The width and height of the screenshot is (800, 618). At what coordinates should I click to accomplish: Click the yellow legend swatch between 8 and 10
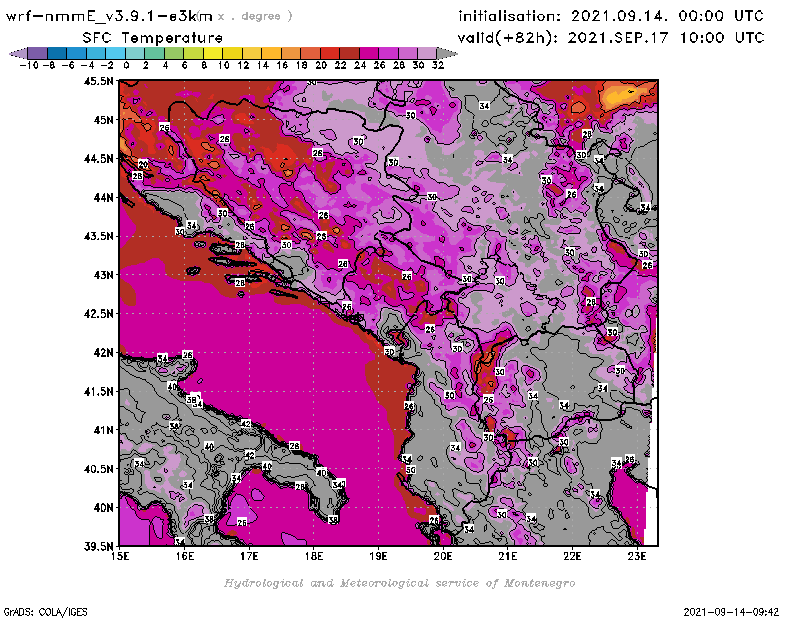click(213, 53)
